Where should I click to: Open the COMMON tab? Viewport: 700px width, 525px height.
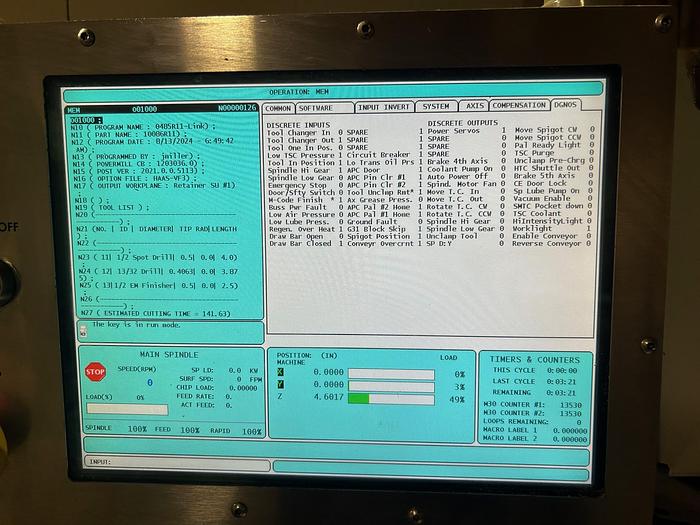click(x=278, y=106)
